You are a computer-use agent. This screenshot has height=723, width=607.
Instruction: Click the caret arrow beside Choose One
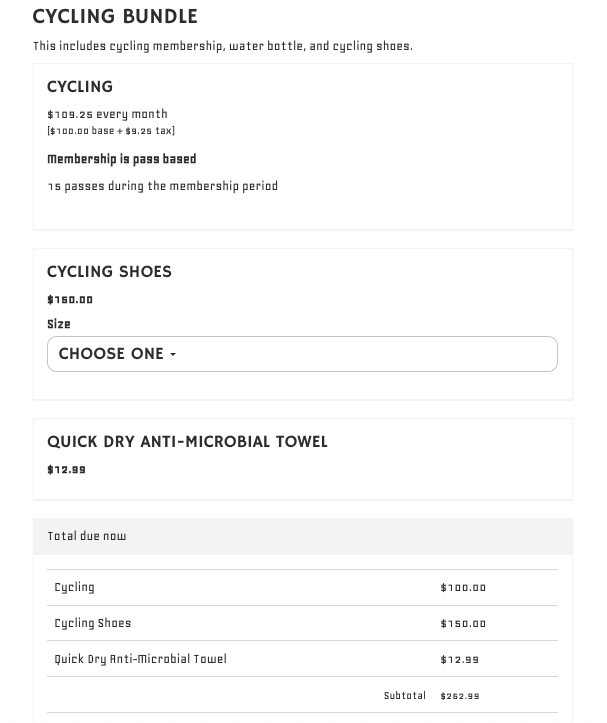tap(173, 355)
